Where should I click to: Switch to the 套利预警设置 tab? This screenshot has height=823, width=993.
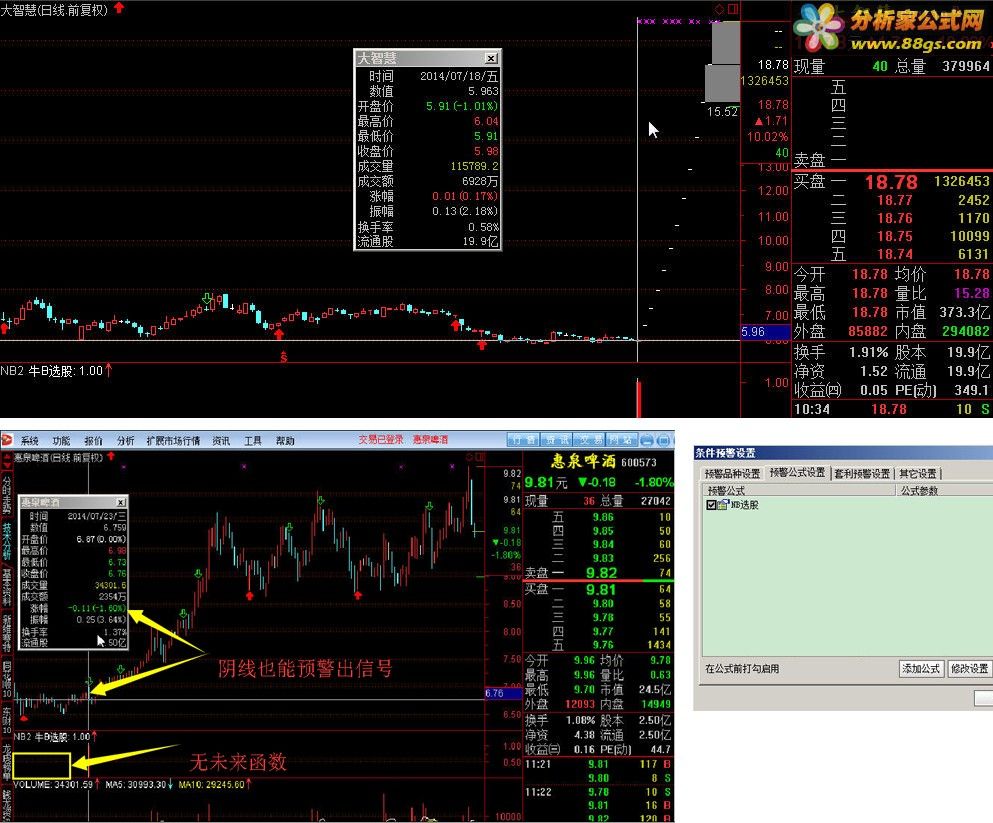coord(862,474)
